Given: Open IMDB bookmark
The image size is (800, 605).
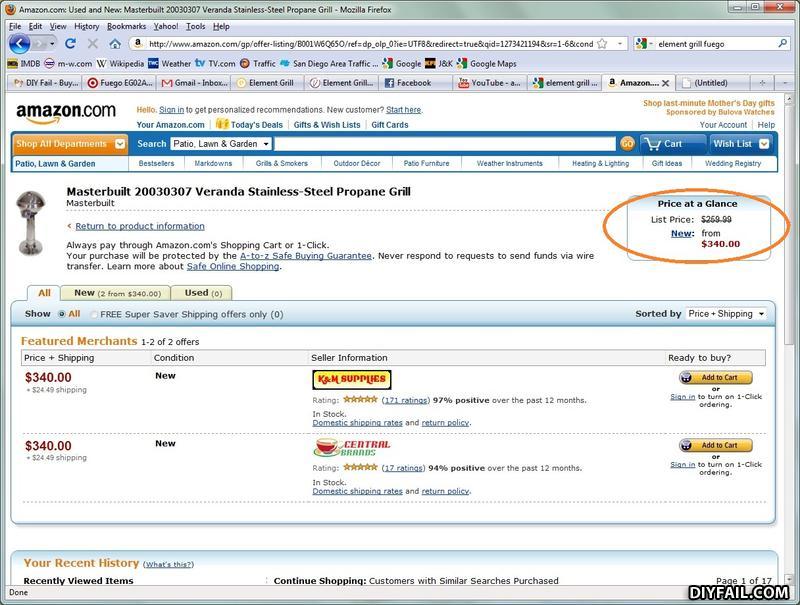Looking at the screenshot, I should tap(24, 63).
